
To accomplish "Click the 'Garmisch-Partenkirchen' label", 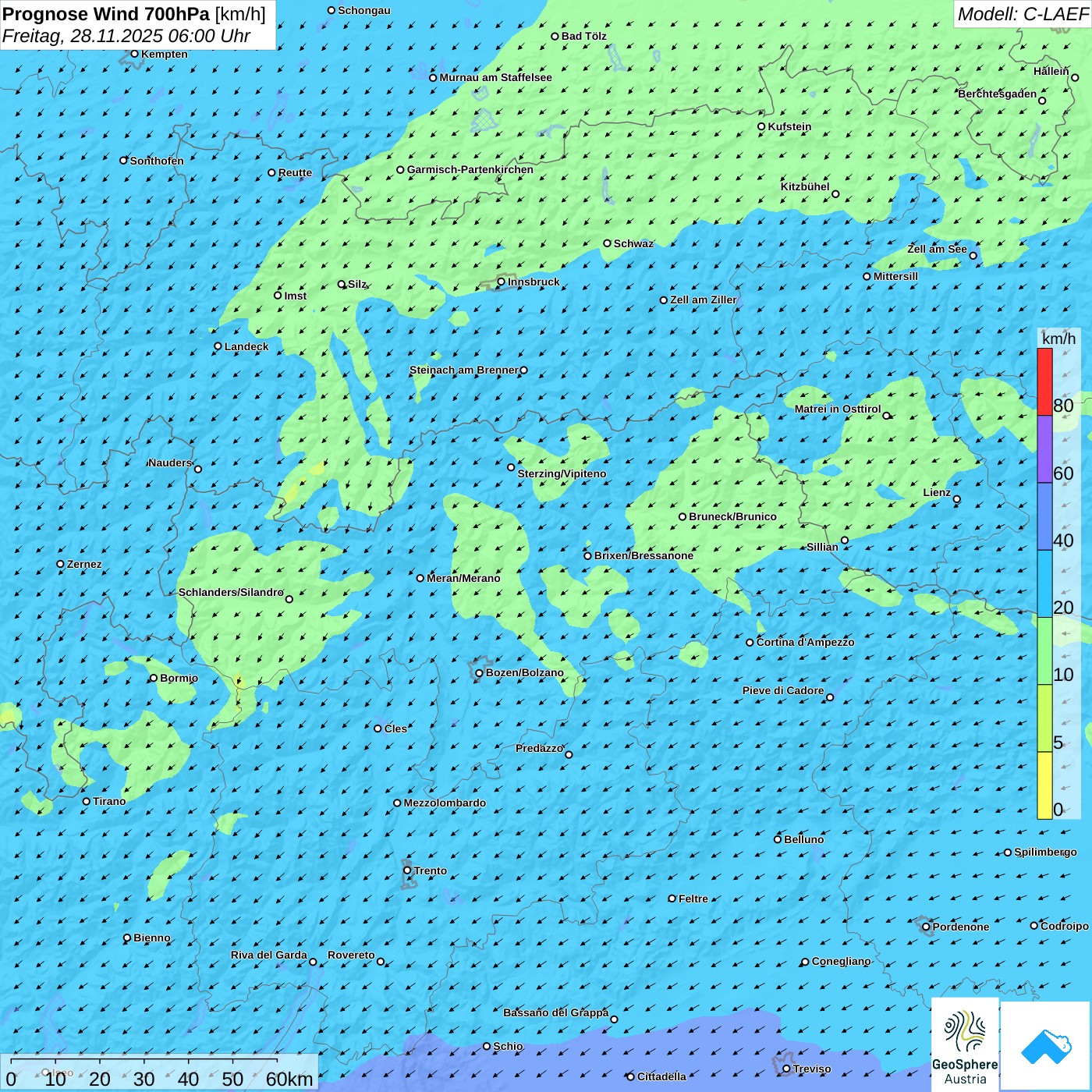I will coord(470,169).
